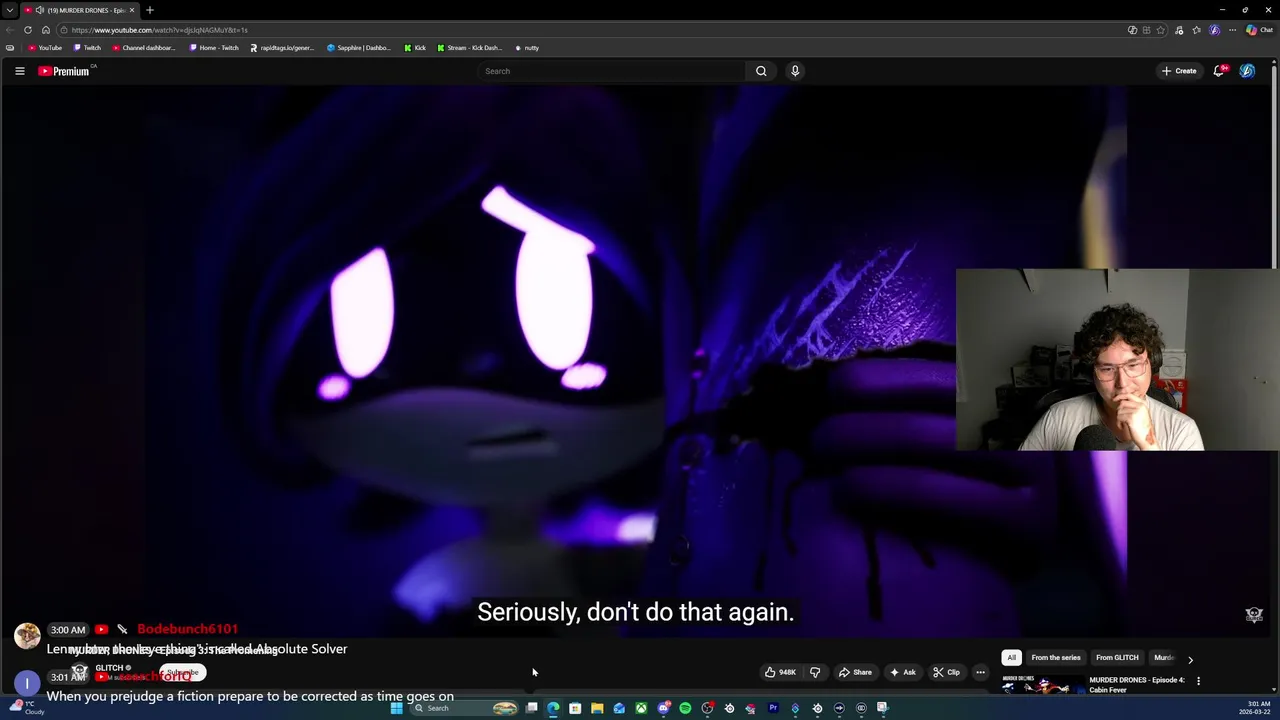The image size is (1280, 720).
Task: Open the rapidtags.io bookmark
Action: [x=282, y=48]
